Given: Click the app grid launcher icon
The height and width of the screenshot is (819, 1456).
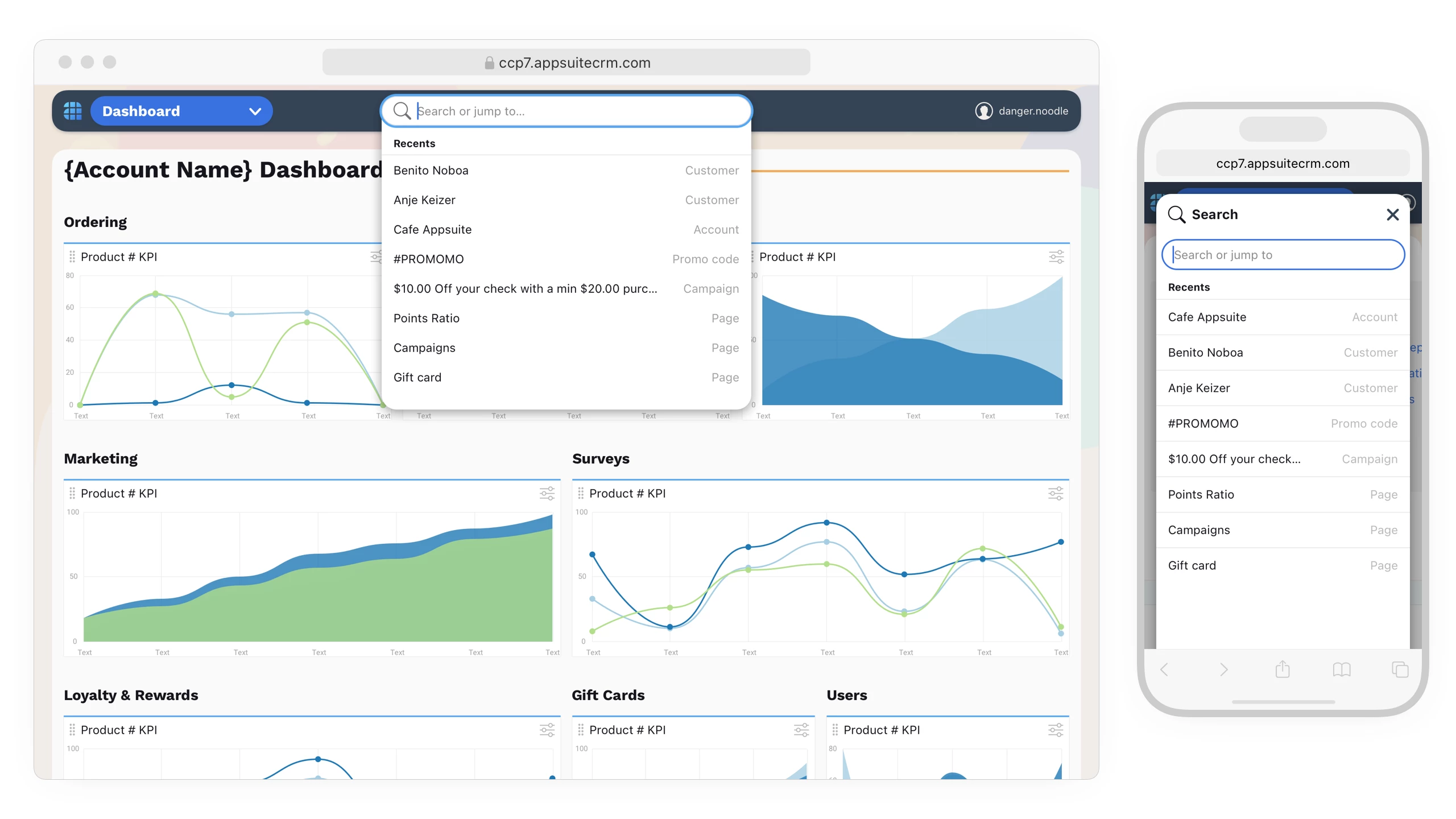Looking at the screenshot, I should click(72, 111).
